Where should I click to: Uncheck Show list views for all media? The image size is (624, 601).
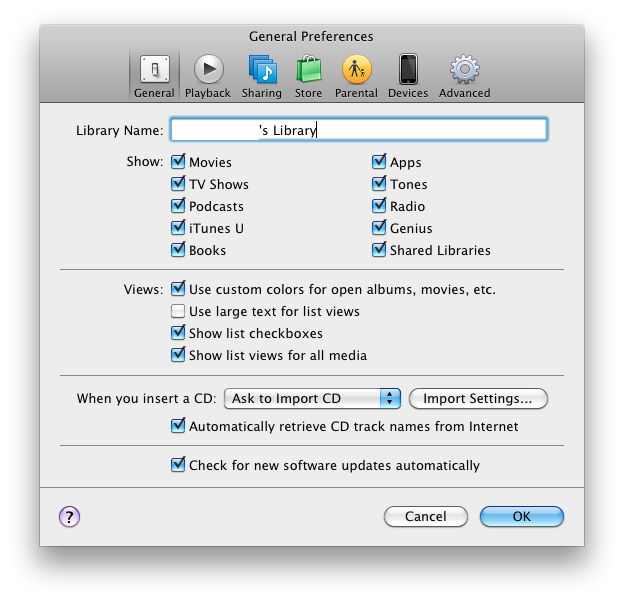click(178, 354)
